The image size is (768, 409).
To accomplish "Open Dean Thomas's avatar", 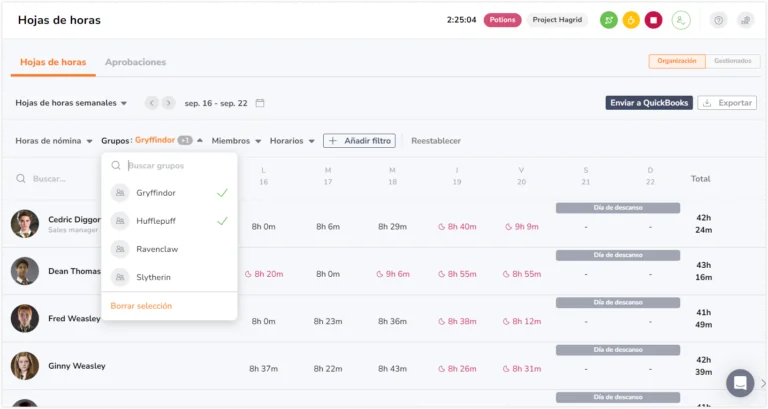I will point(24,271).
